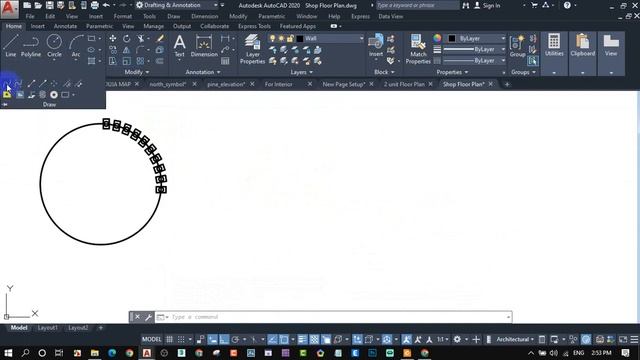Select the Donut tool in Draw panel
The width and height of the screenshot is (640, 360).
pos(54,95)
